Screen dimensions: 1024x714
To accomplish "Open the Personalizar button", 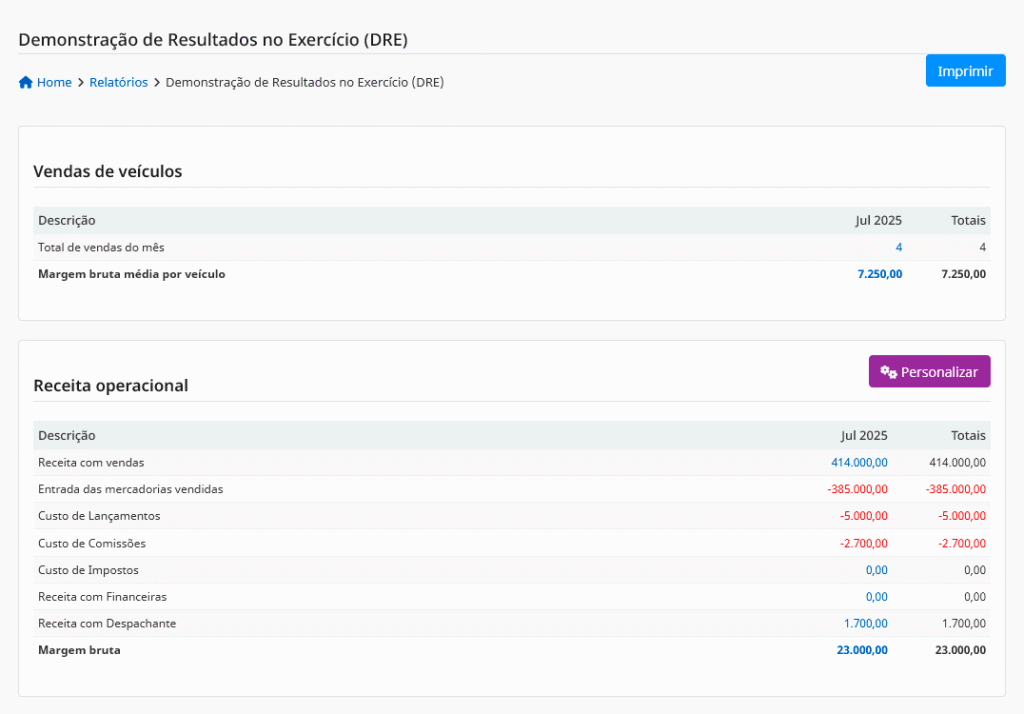I will click(x=929, y=372).
